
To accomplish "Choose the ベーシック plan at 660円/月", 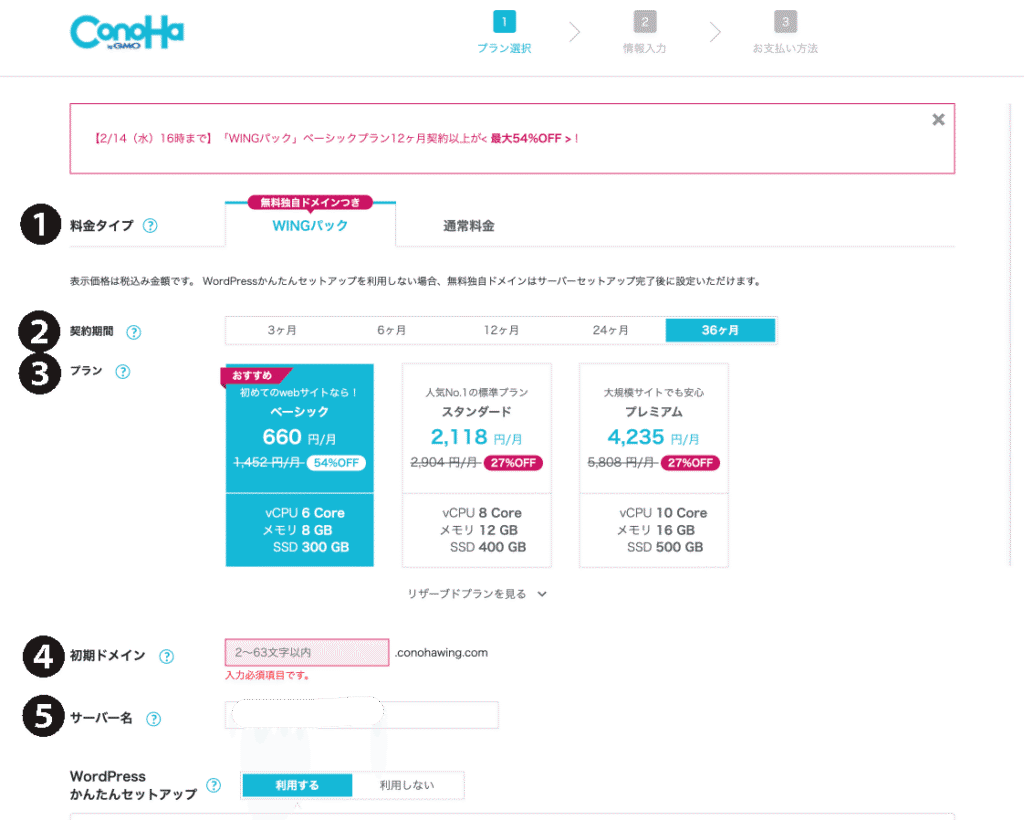I will [300, 465].
